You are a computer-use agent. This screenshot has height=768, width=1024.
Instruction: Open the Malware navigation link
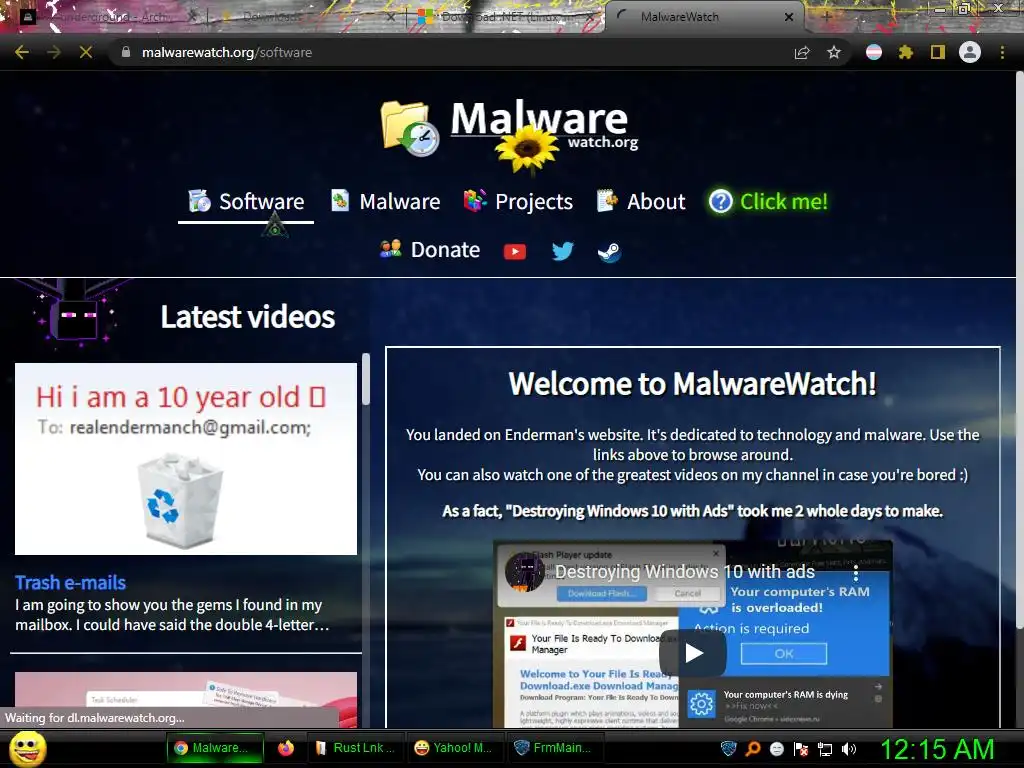(385, 201)
